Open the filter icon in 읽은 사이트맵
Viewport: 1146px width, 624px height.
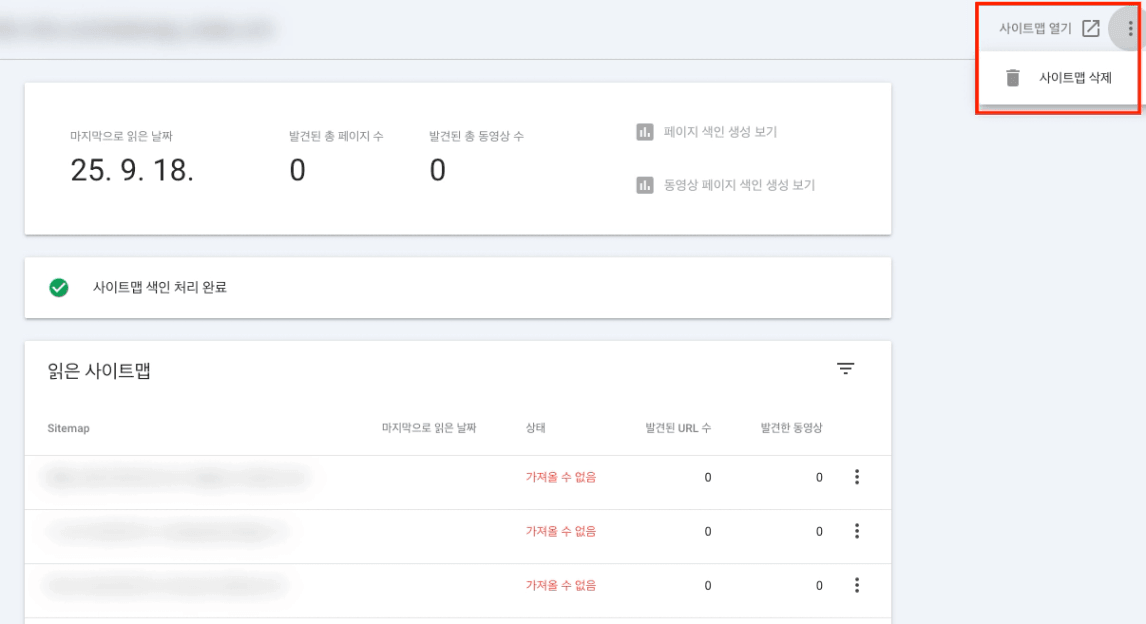(x=846, y=369)
